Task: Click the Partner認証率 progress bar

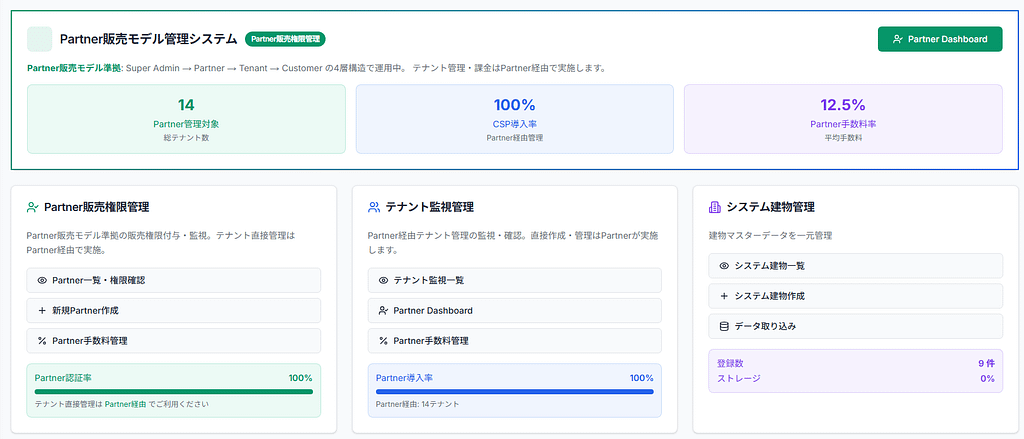Action: (173, 391)
